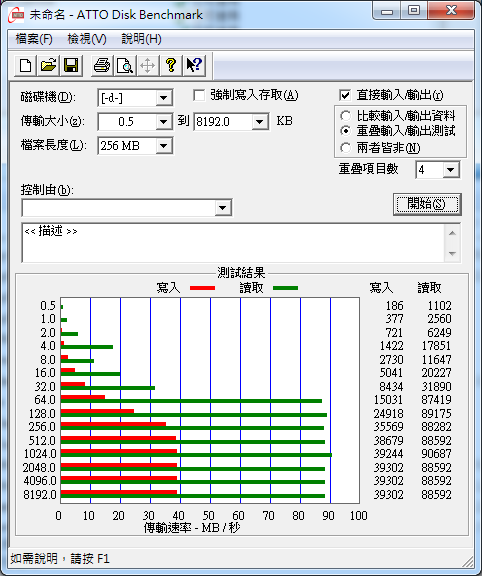
Task: Save benchmark results with floppy icon
Action: [x=71, y=66]
